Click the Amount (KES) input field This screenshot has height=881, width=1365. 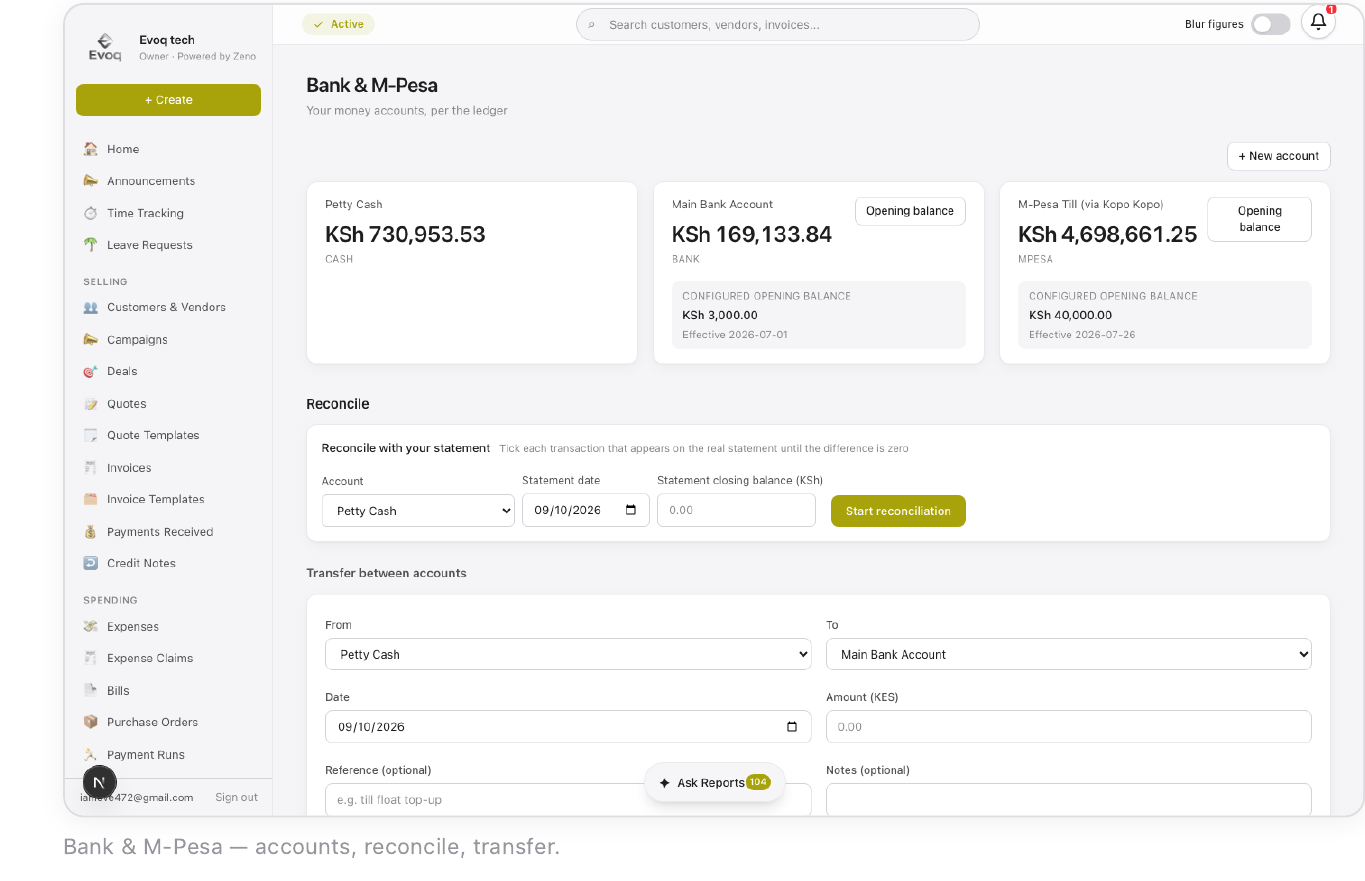[x=1068, y=727]
